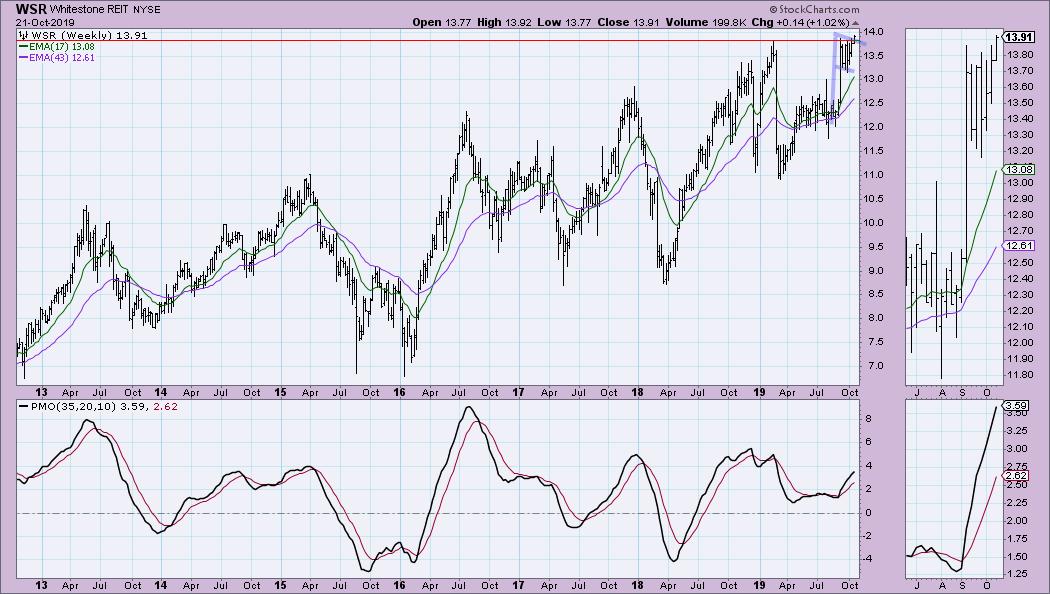
Task: Click the PMO(35,20,10) legend label
Action: [x=72, y=406]
